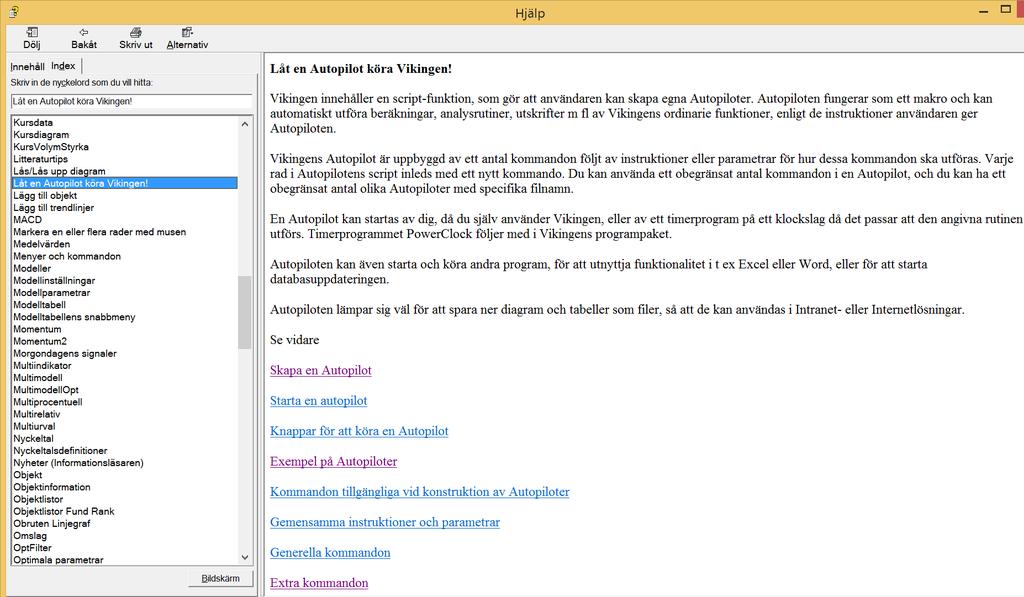The image size is (1024, 597).
Task: Select Modelltabellens snabbmeny entry
Action: click(74, 317)
